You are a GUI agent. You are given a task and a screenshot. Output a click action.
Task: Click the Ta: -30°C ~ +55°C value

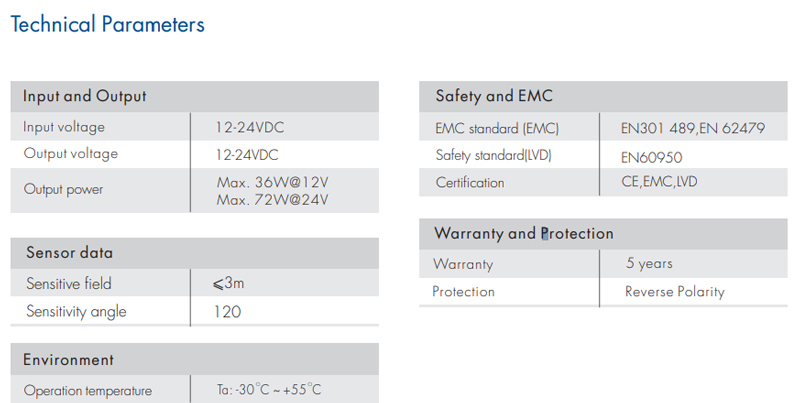click(x=269, y=390)
